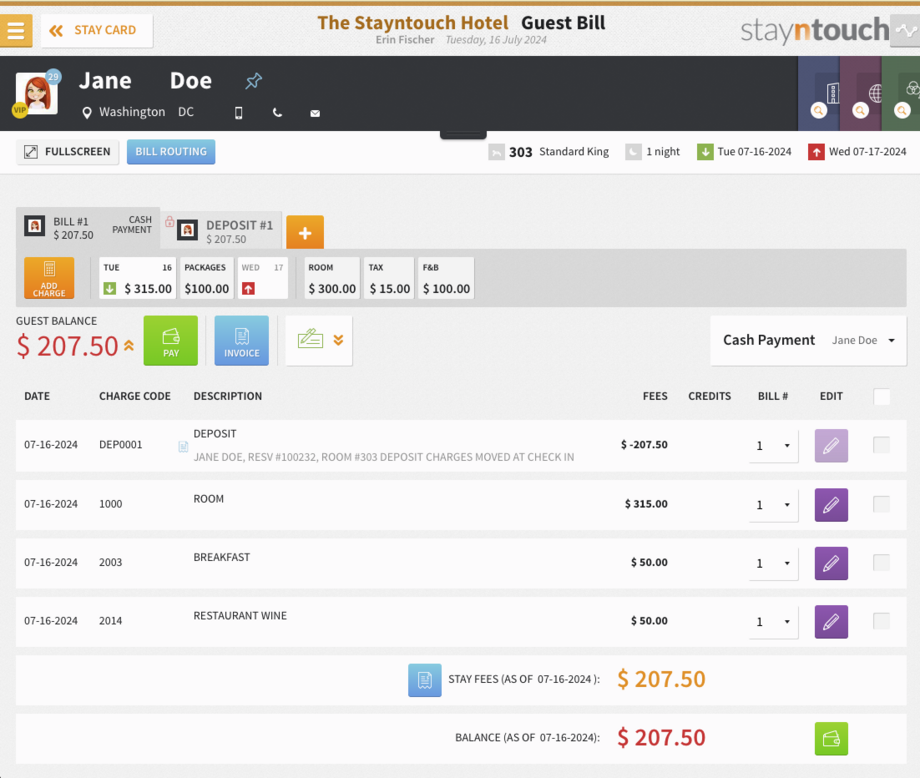This screenshot has width=920, height=778.
Task: Click the 1 night moon icon
Action: (633, 152)
